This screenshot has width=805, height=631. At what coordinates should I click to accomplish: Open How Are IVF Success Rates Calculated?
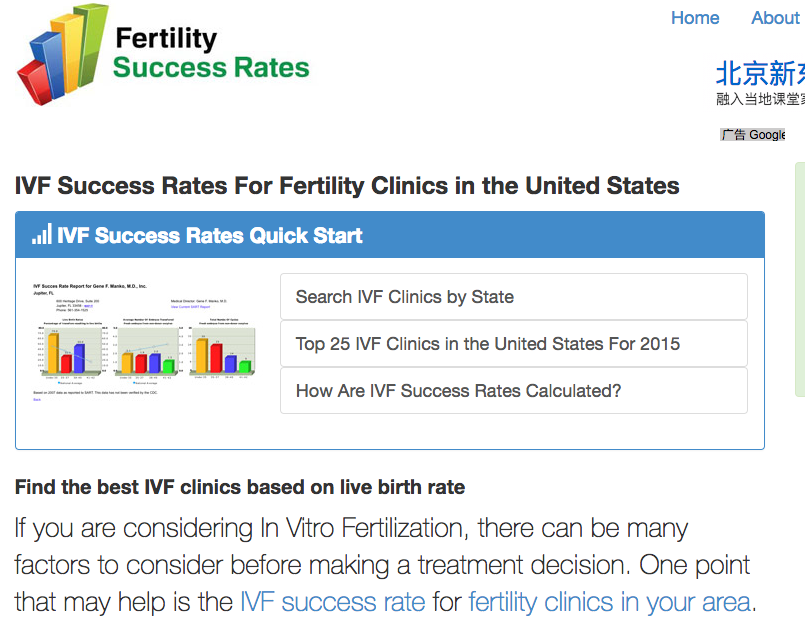pyautogui.click(x=513, y=391)
